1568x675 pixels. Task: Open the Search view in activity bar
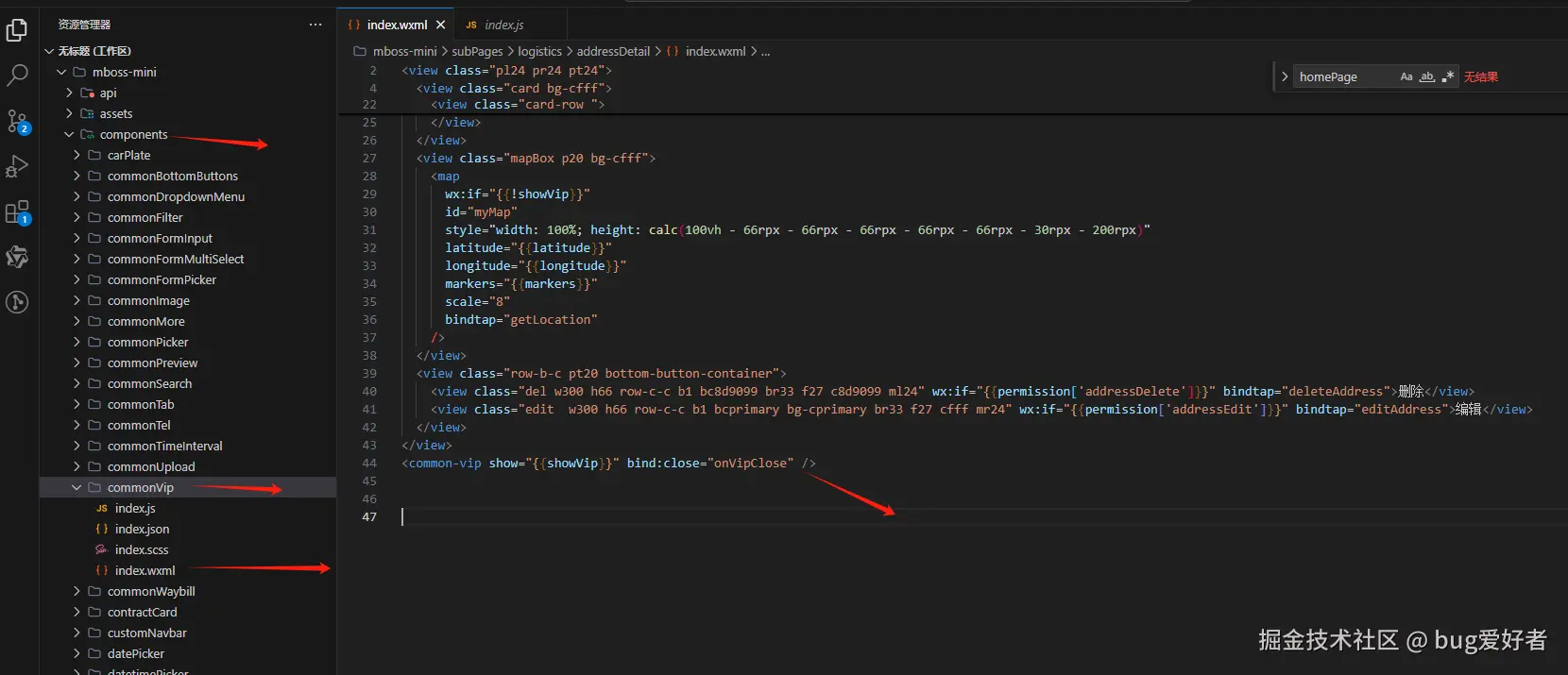point(17,76)
